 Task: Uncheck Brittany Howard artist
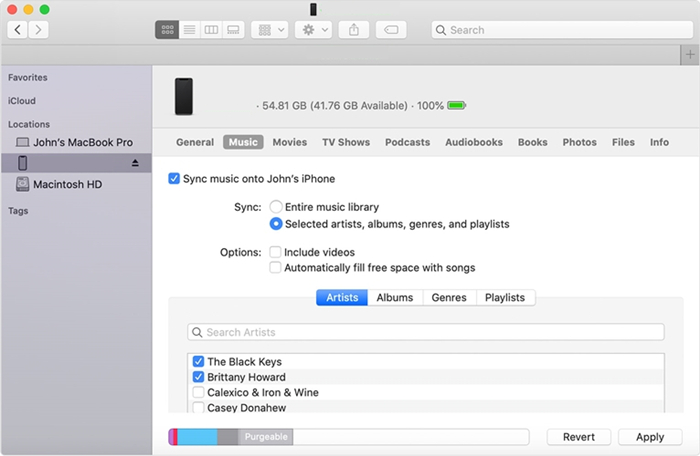pyautogui.click(x=198, y=377)
